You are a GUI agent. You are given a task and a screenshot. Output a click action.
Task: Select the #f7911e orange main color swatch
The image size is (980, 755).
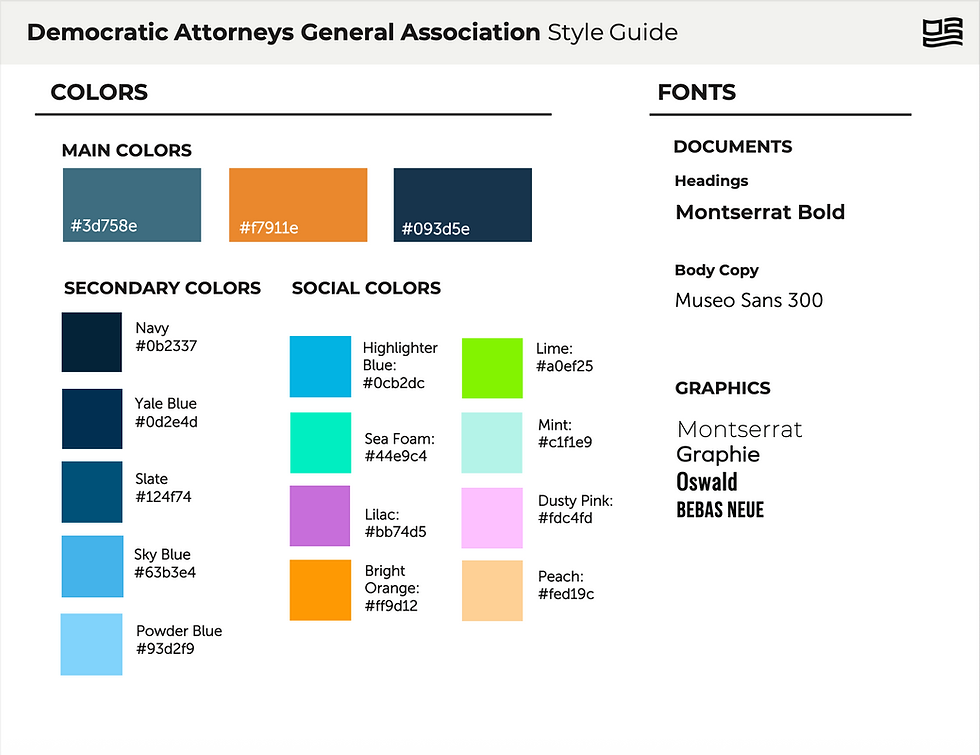[x=298, y=205]
